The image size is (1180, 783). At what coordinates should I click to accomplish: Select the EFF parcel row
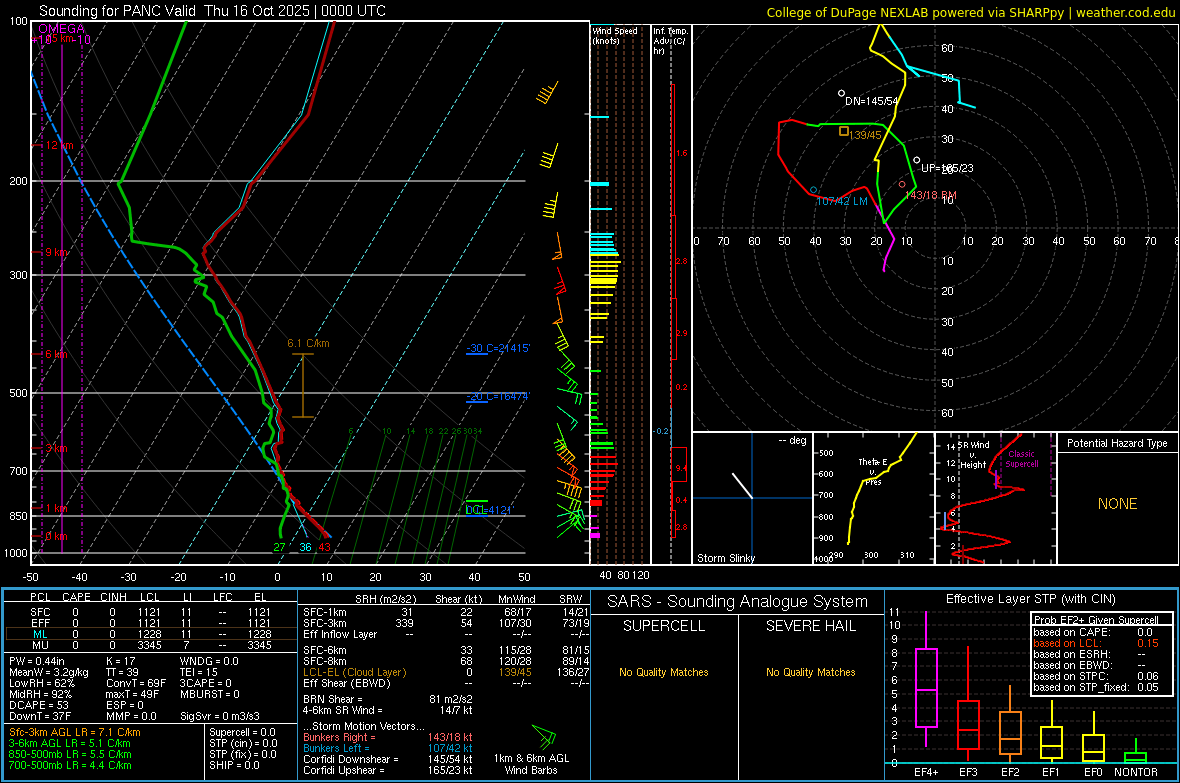point(151,623)
